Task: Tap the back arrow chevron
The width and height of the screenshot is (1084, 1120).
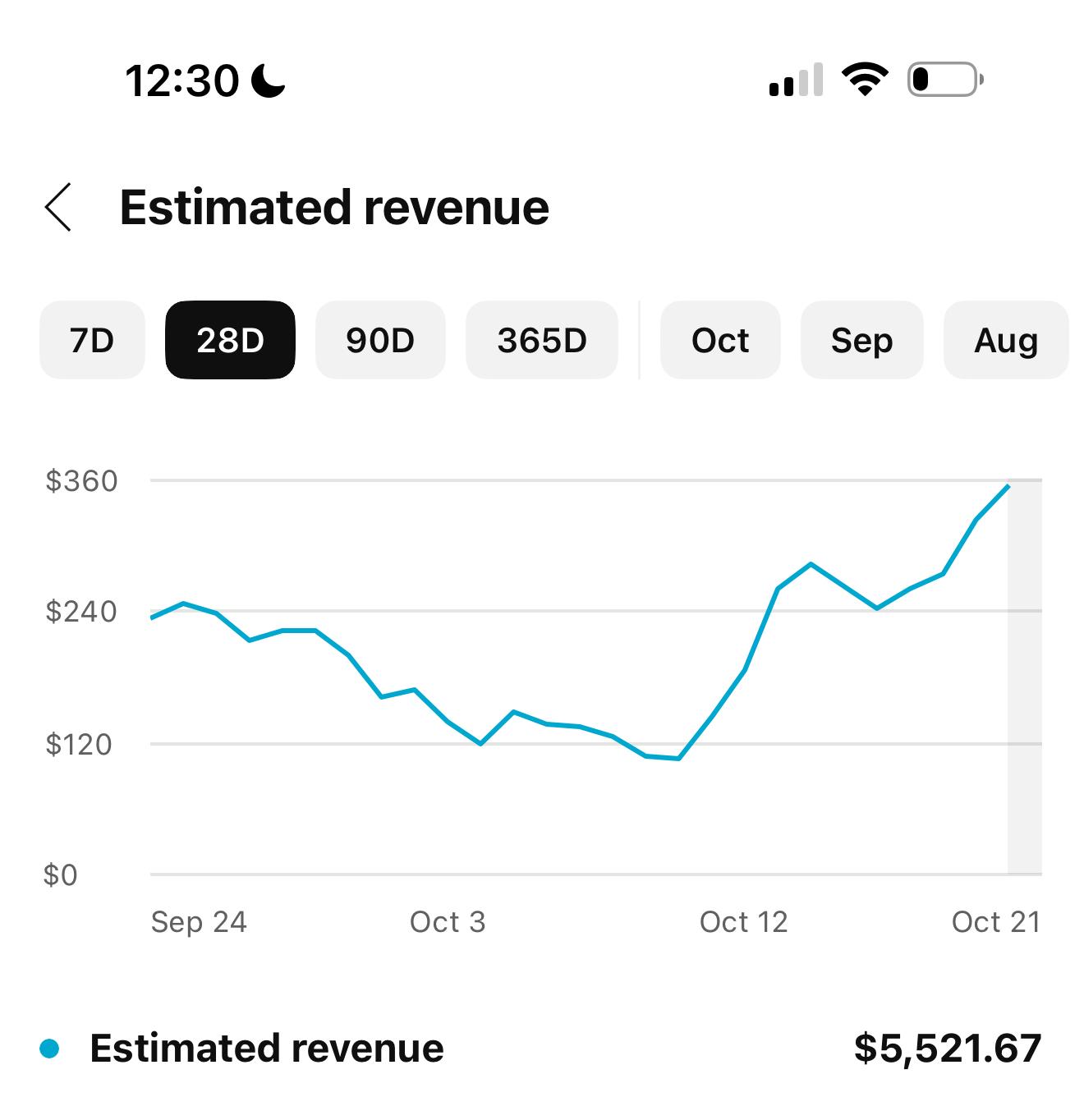Action: click(58, 207)
